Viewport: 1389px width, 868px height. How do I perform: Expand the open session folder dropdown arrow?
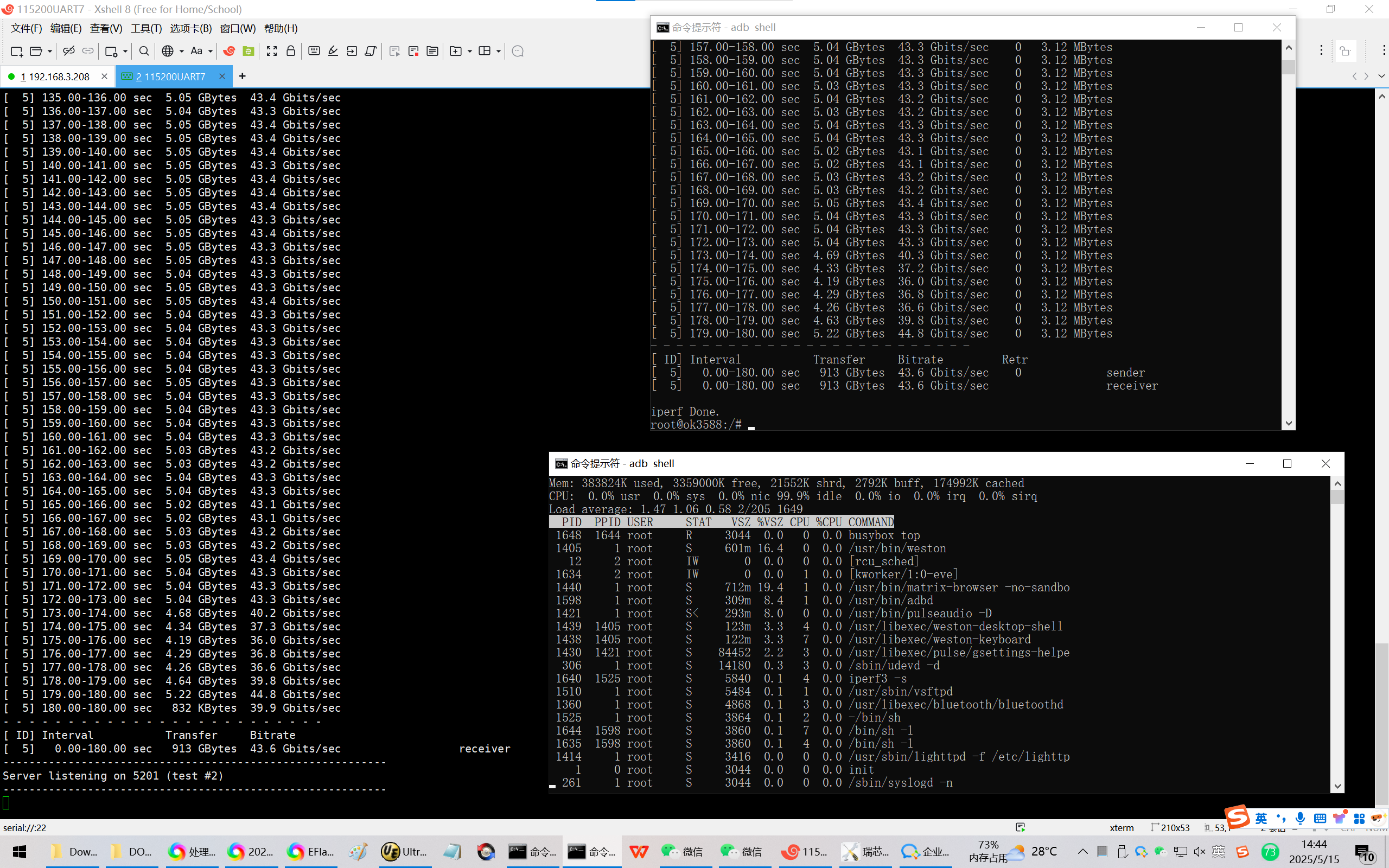click(50, 51)
